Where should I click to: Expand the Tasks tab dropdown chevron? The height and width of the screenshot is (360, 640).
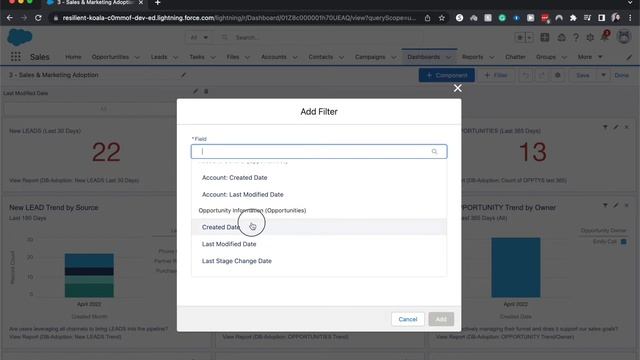click(x=213, y=57)
